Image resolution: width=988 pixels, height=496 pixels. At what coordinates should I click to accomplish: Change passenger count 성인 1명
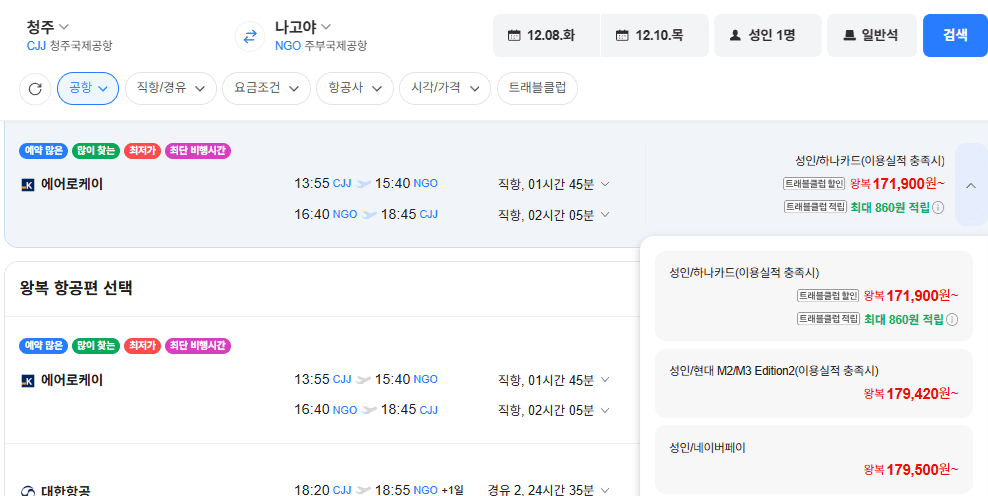click(767, 35)
